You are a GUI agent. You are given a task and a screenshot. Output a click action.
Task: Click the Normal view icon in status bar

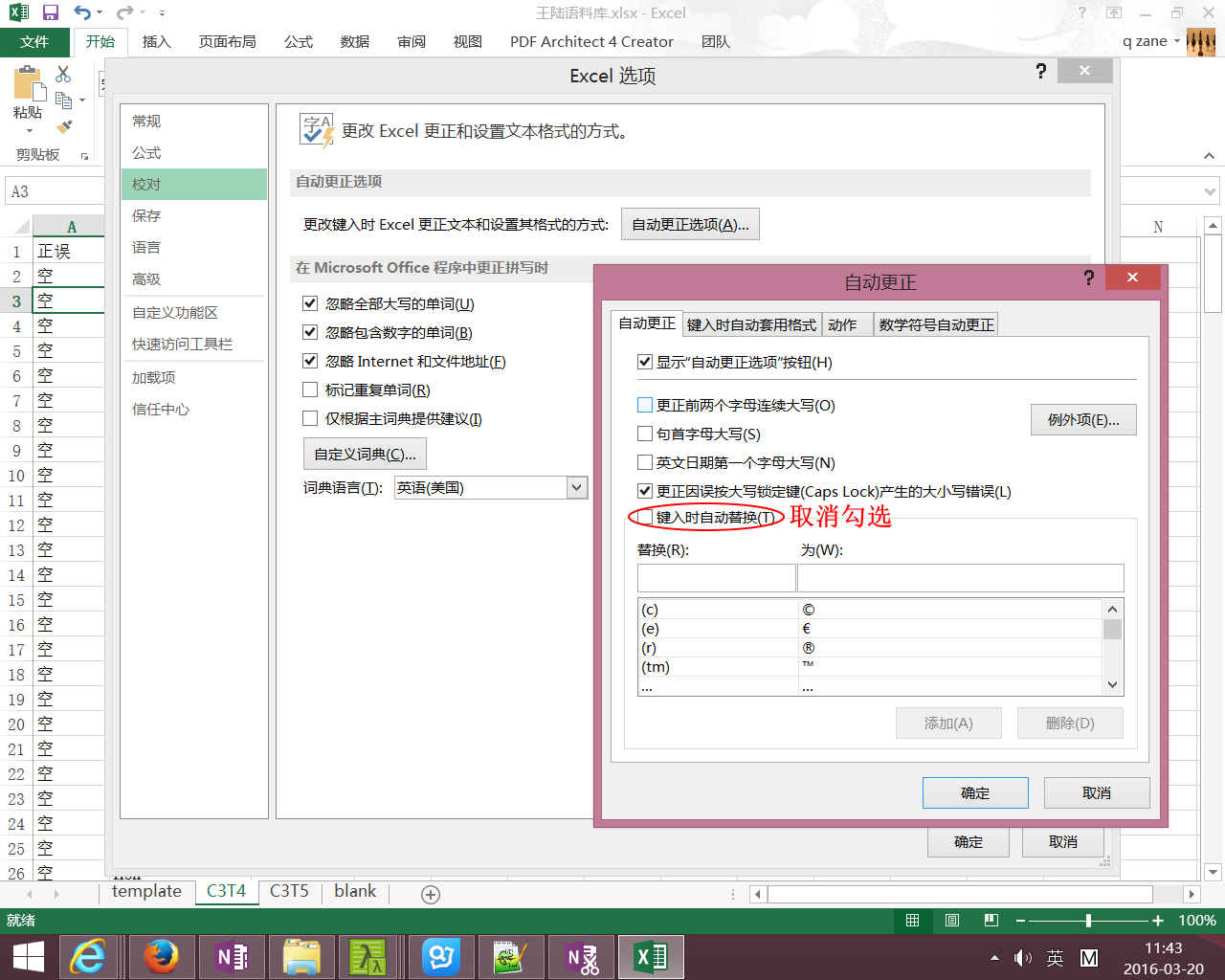pos(912,921)
